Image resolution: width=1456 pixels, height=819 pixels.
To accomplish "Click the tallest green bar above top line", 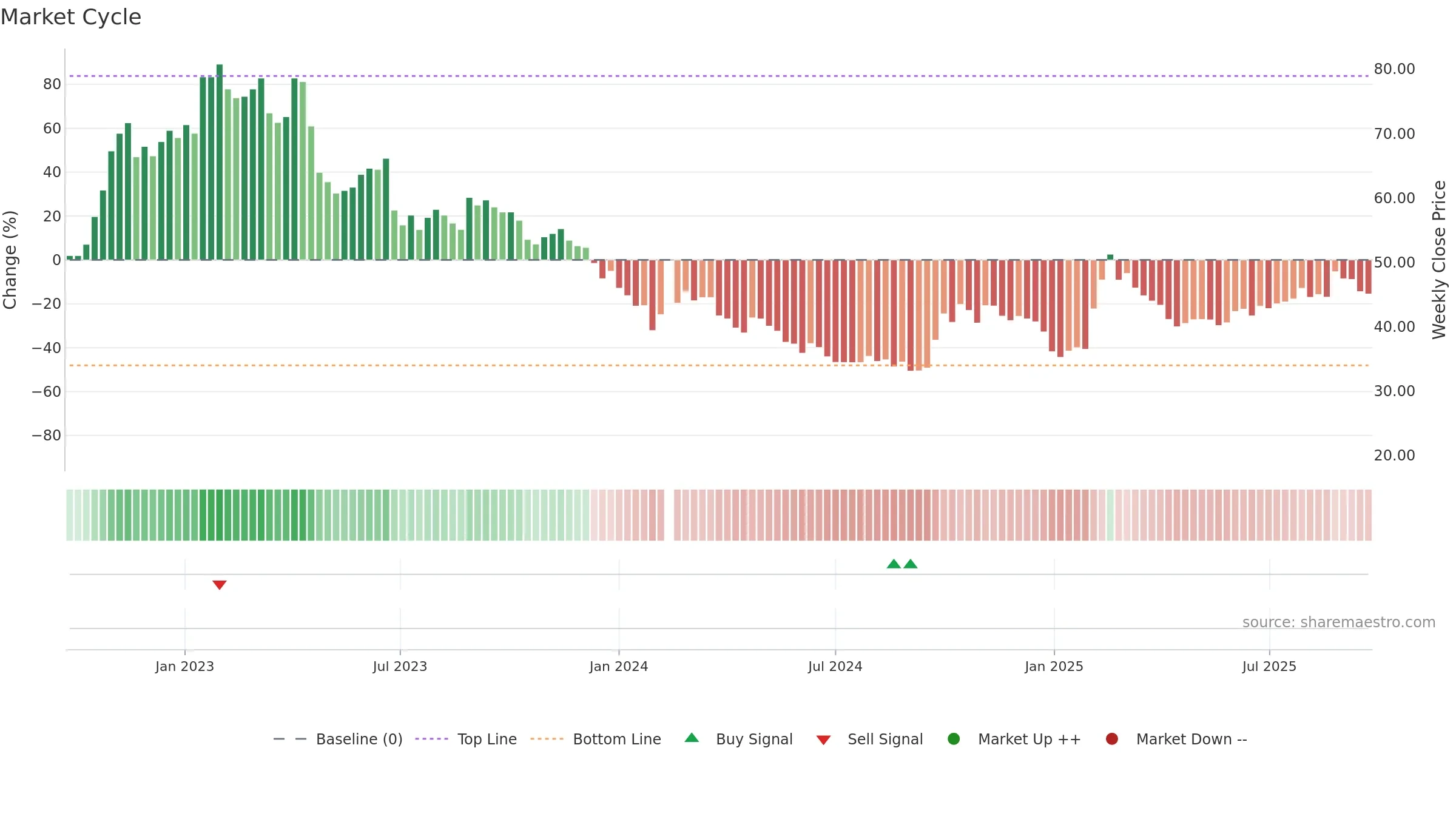I will pos(220,162).
